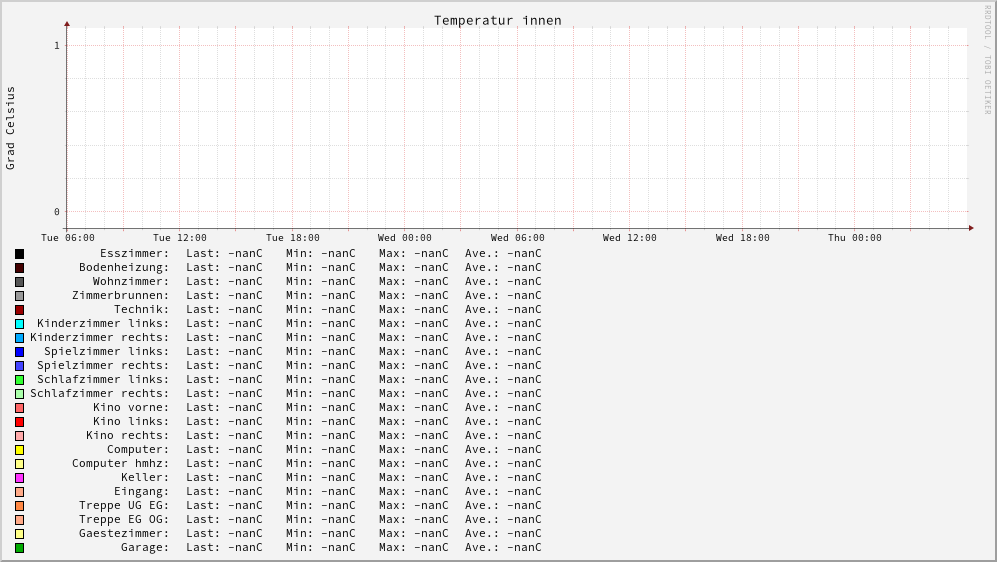
Task: Click the Temperatur innen chart title
Action: click(x=497, y=21)
